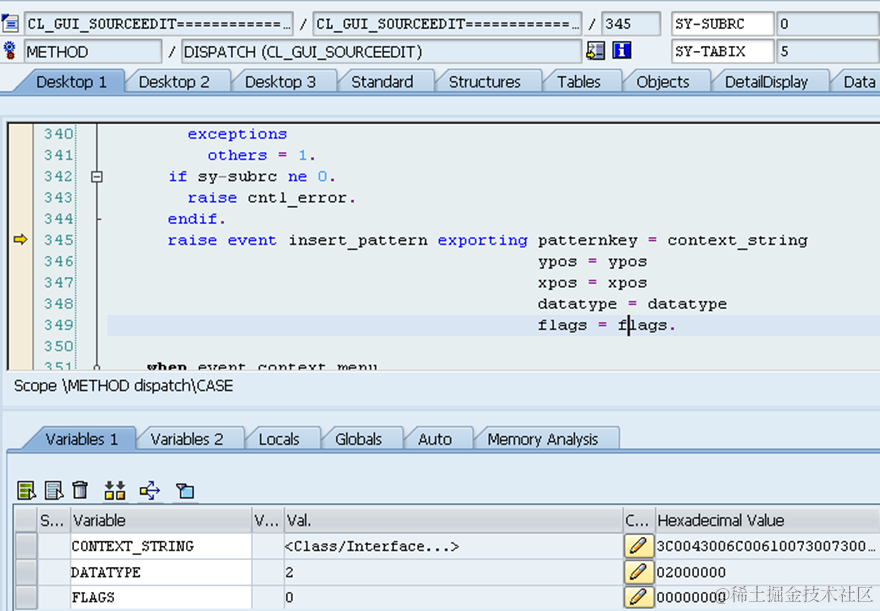Image resolution: width=880 pixels, height=611 pixels.
Task: Open the Standard tab
Action: coord(382,82)
